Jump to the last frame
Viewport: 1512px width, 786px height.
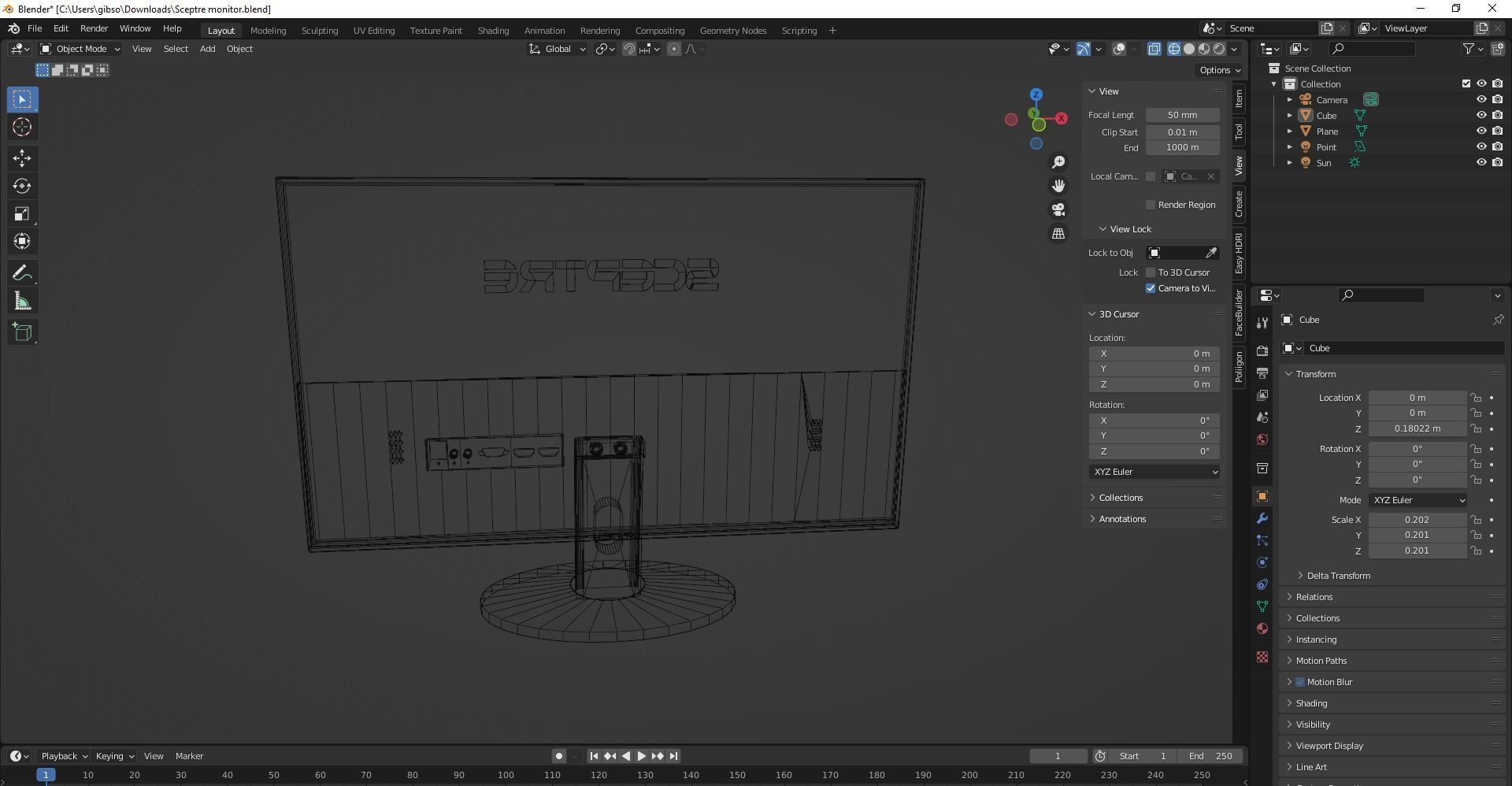point(673,756)
